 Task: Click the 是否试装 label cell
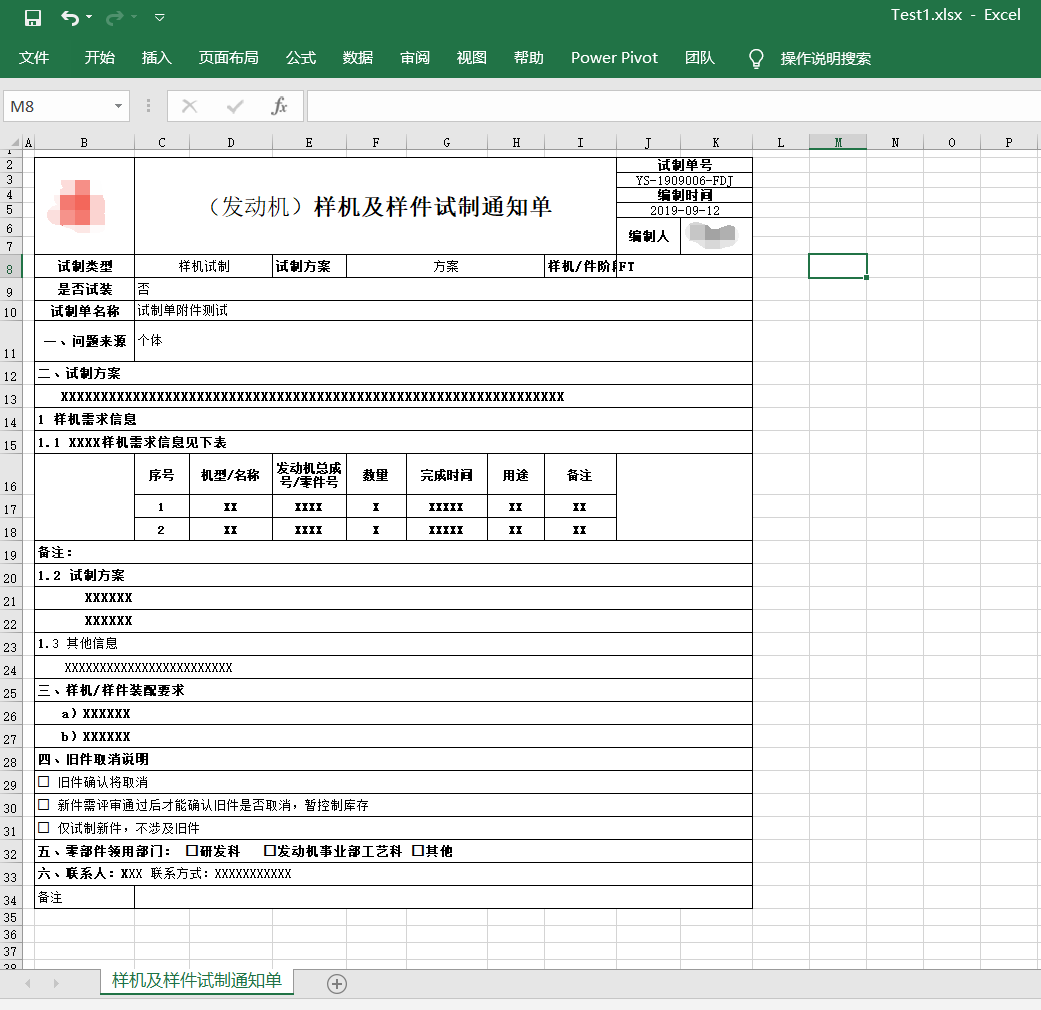coord(84,290)
